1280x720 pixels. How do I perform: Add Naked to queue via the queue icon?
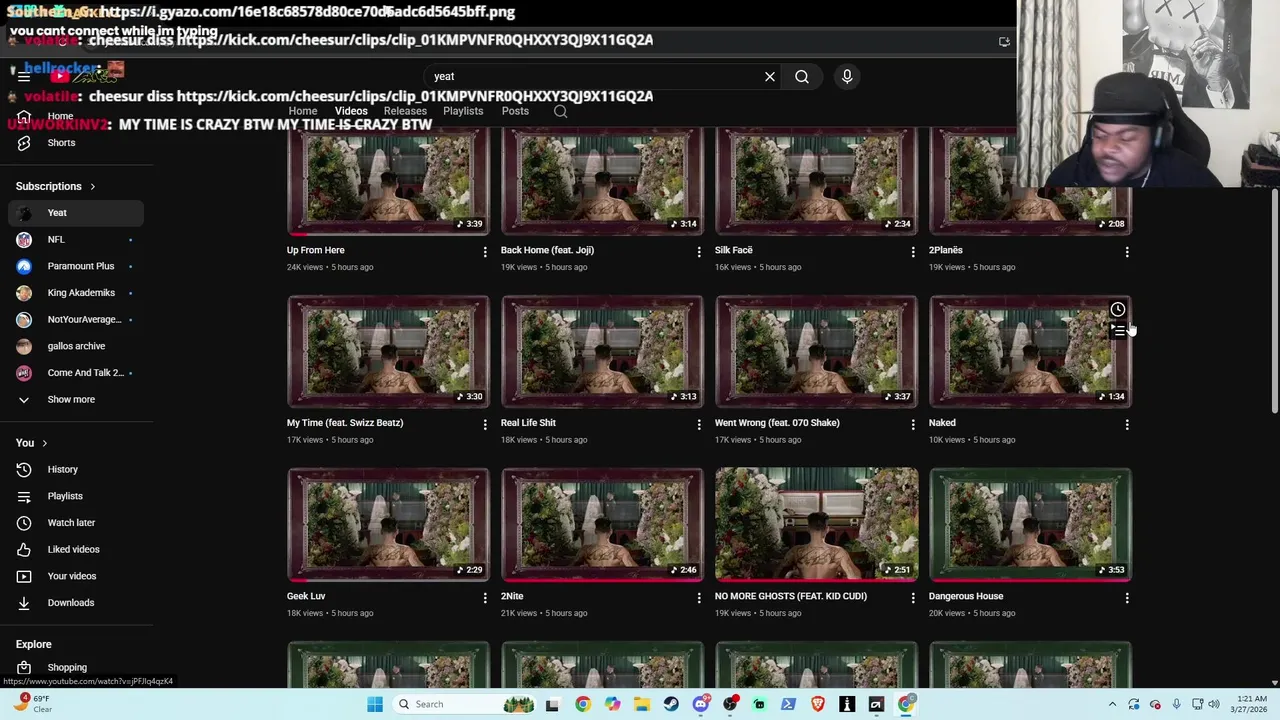pyautogui.click(x=1118, y=330)
